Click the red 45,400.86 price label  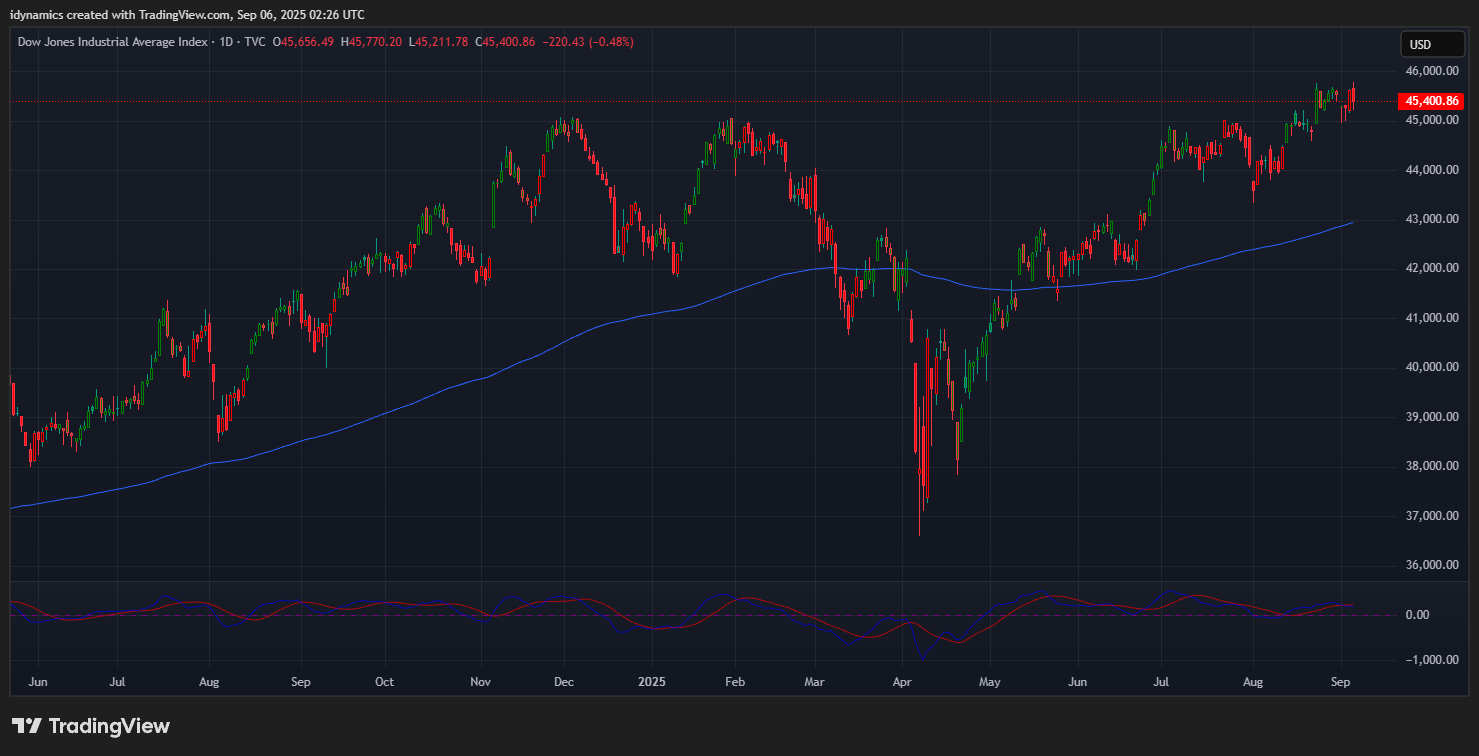(1433, 101)
